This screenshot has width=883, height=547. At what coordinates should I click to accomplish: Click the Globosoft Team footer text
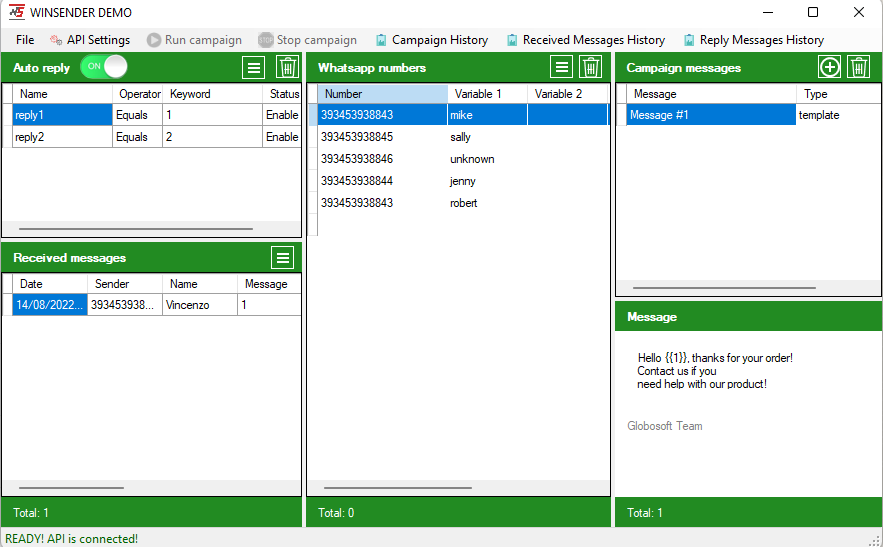[x=665, y=426]
